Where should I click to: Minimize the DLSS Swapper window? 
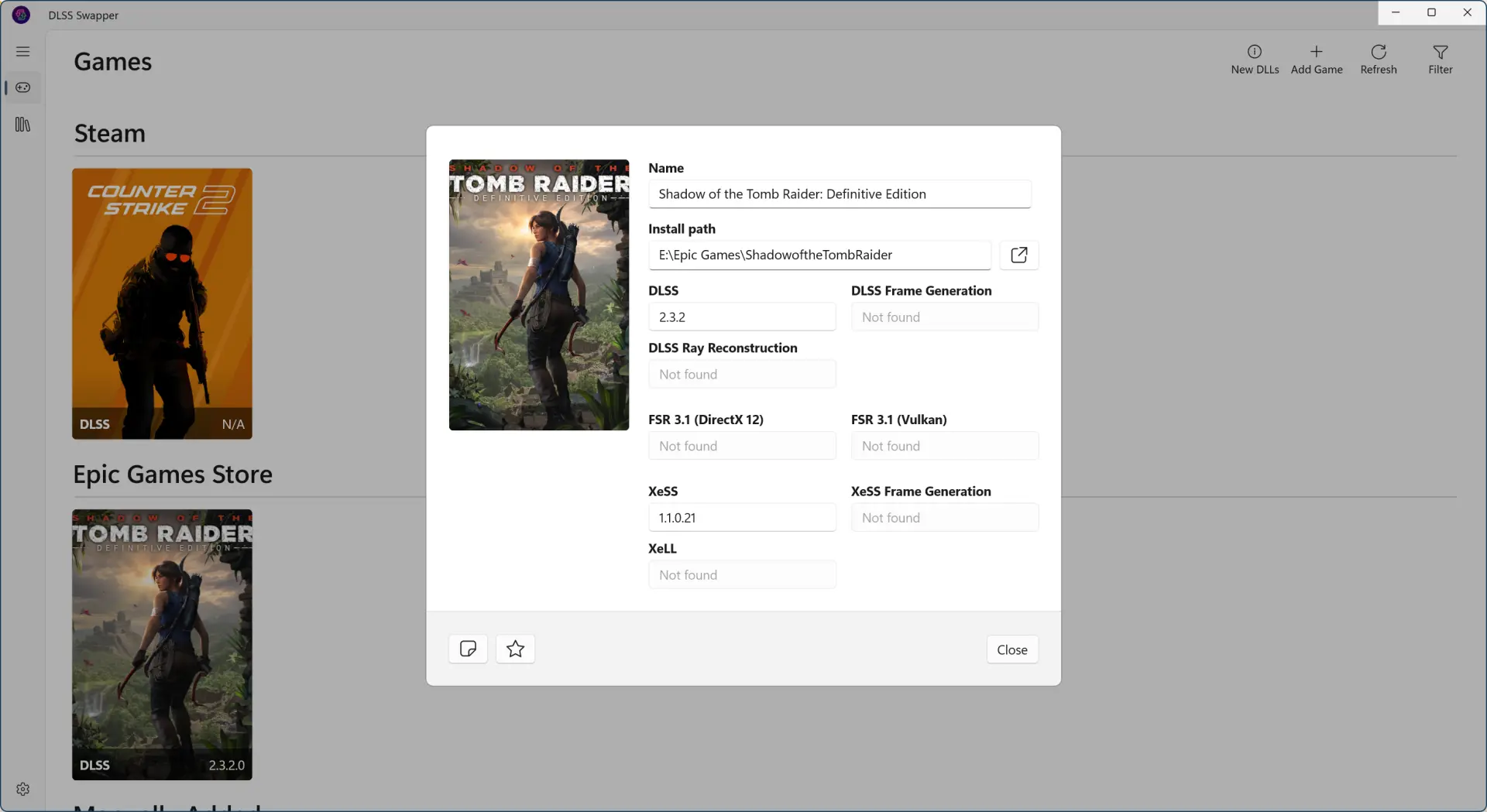pos(1396,12)
